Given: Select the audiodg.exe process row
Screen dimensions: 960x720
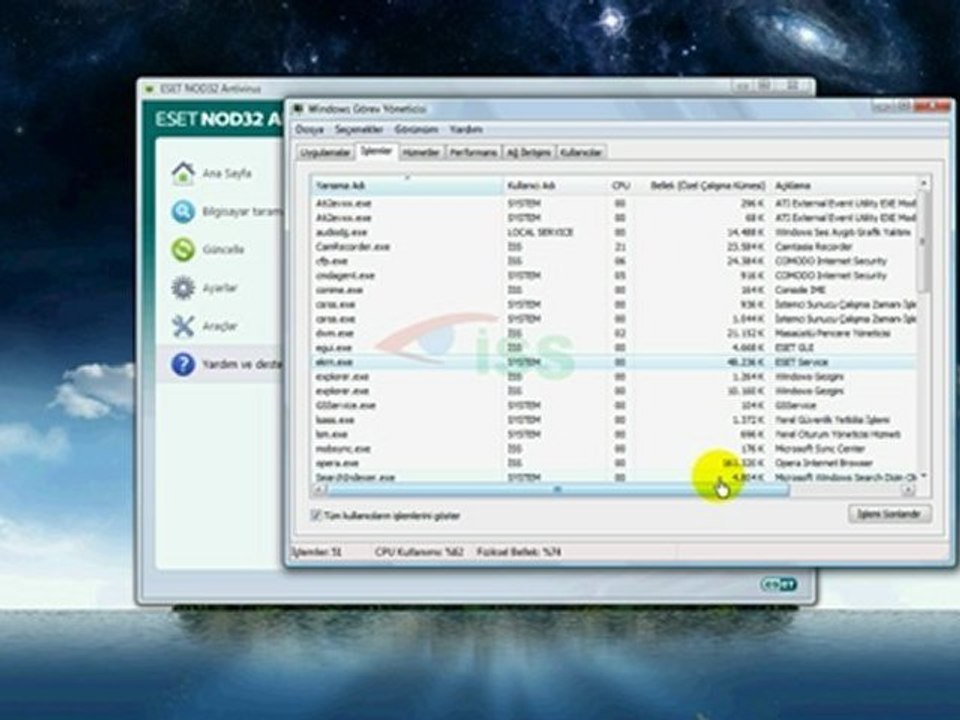Looking at the screenshot, I should click(x=615, y=233).
